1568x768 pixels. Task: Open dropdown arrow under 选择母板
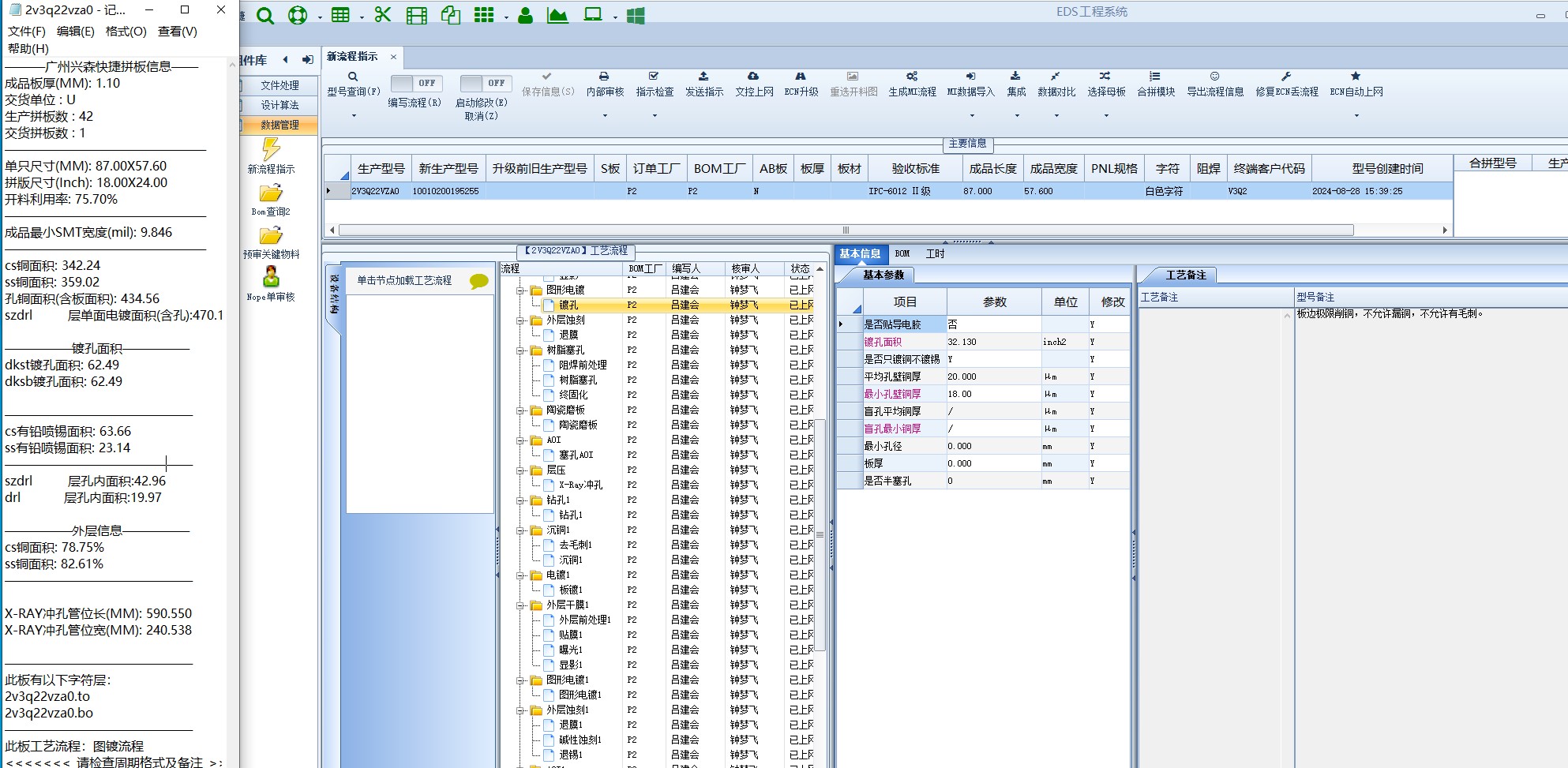click(1106, 116)
